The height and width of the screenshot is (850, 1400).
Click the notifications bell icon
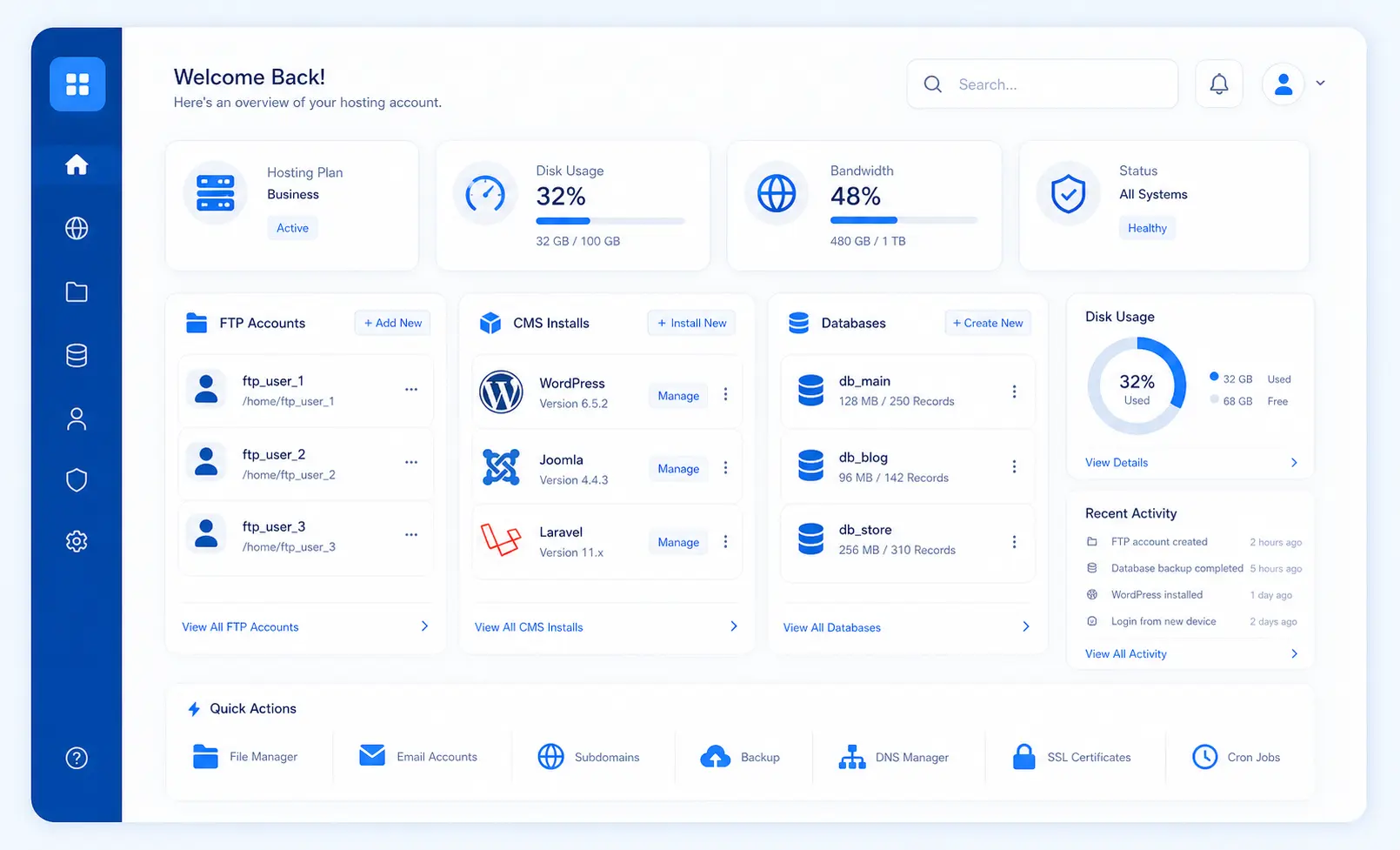coord(1219,84)
